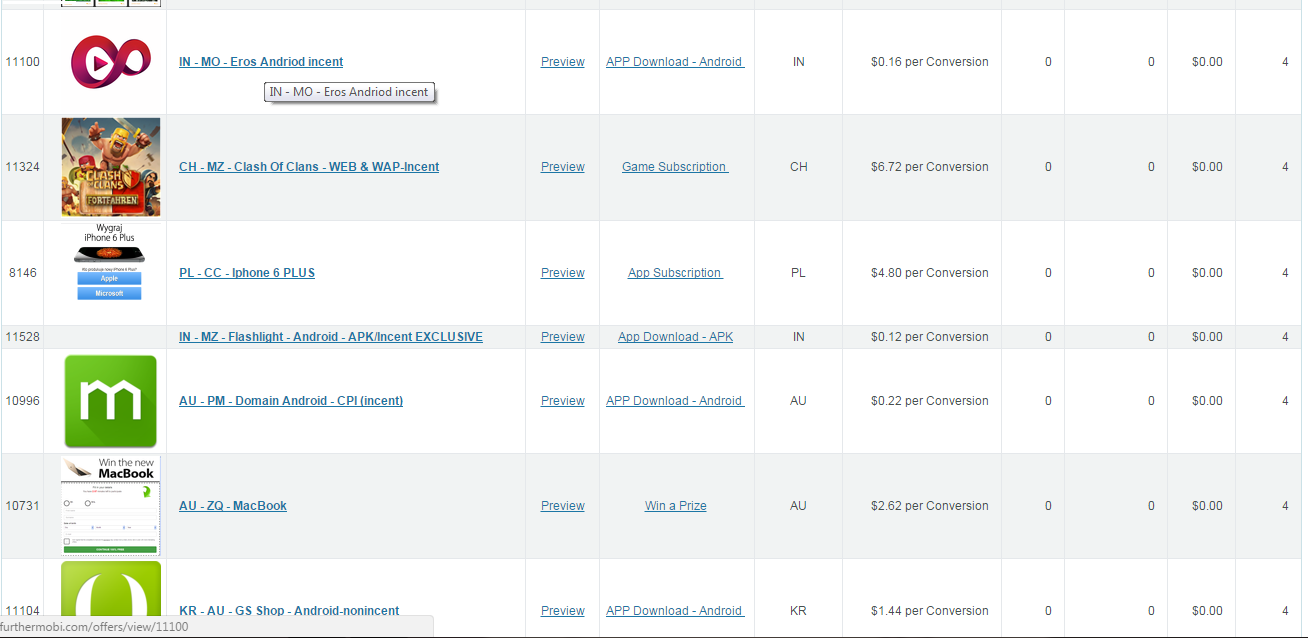
Task: Click the green GS Shop app icon
Action: click(110, 600)
